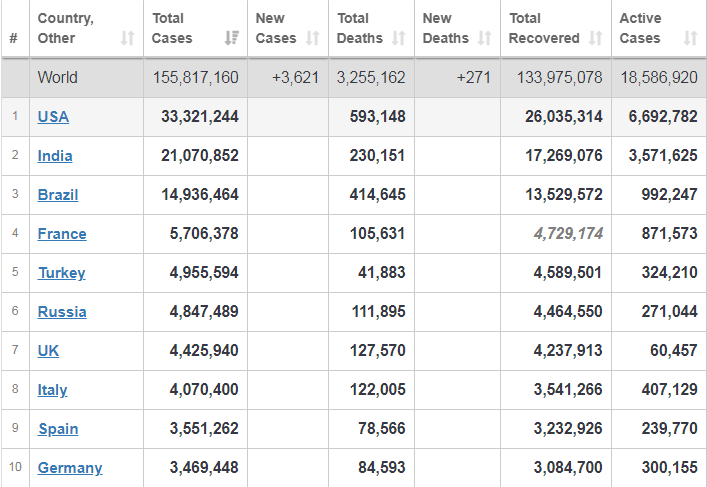707x487 pixels.
Task: Select USA total deaths 593,148
Action: (x=377, y=117)
